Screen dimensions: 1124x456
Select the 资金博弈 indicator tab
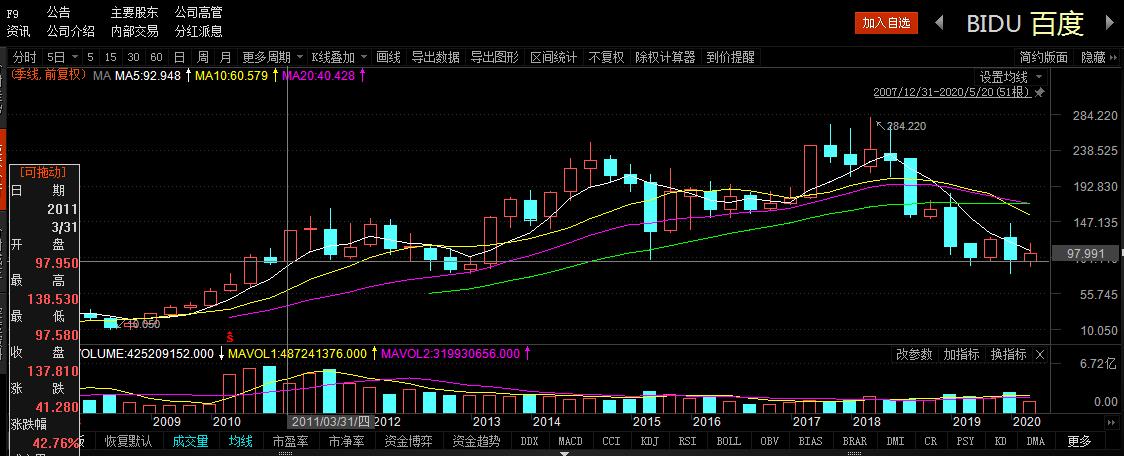pos(408,441)
